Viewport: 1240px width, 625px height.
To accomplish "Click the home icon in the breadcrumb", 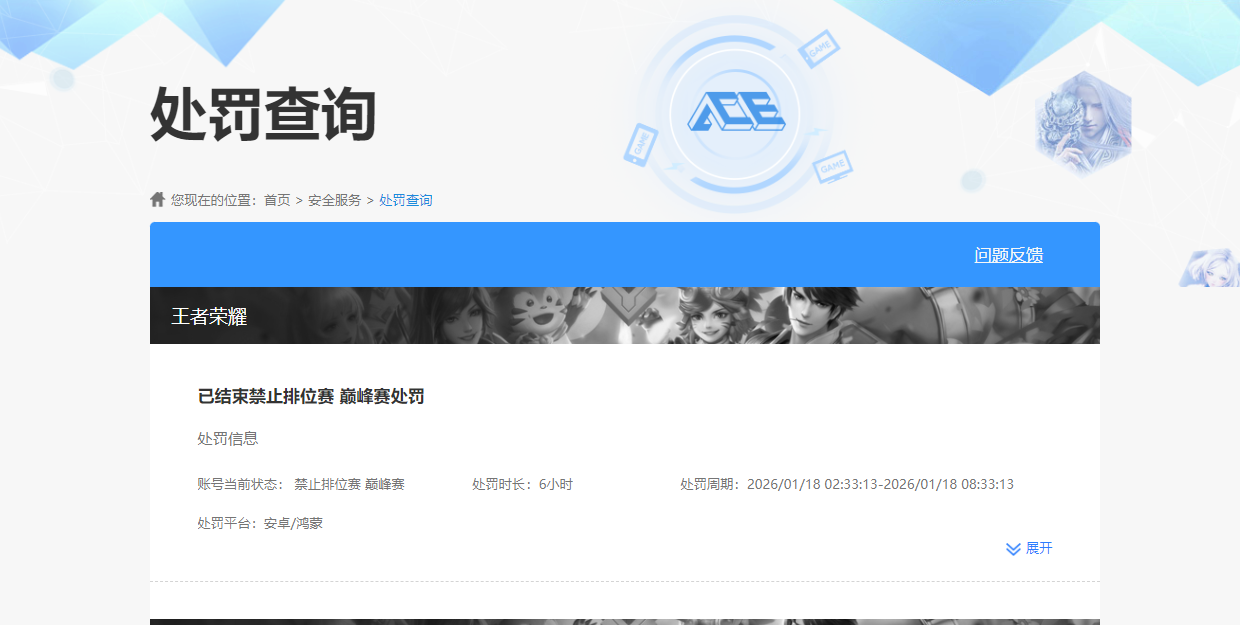I will pyautogui.click(x=157, y=199).
